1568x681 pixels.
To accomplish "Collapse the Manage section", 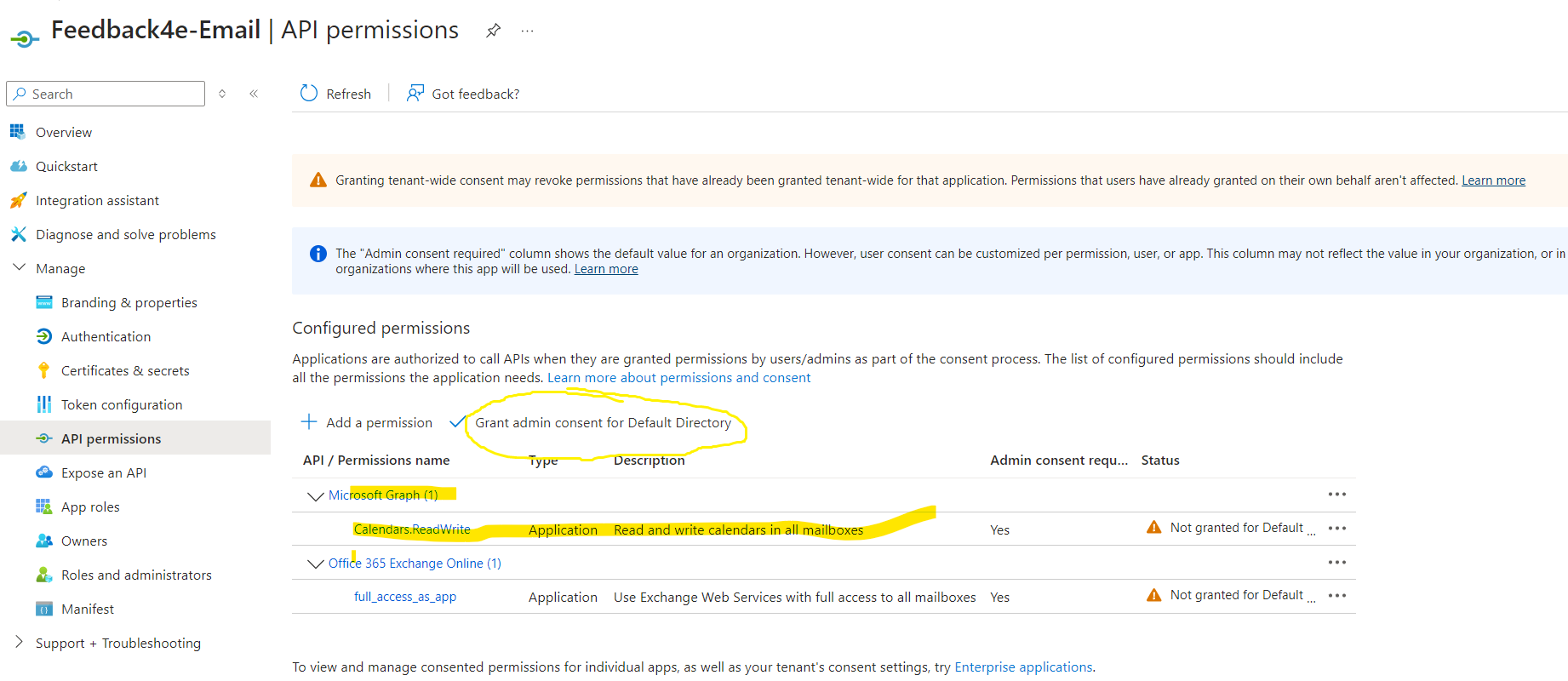I will point(19,267).
